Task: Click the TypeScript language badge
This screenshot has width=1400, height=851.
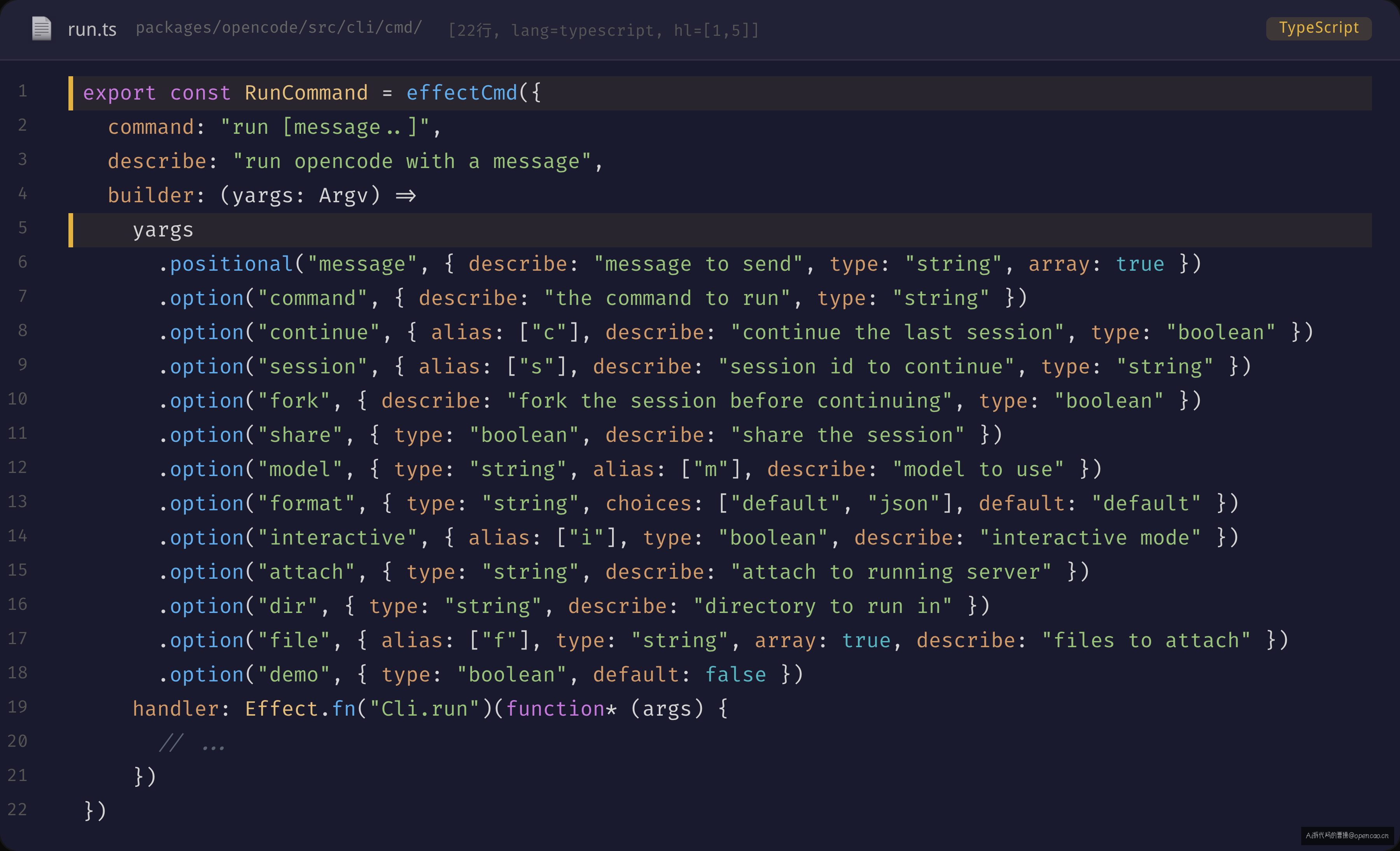Action: (1319, 28)
